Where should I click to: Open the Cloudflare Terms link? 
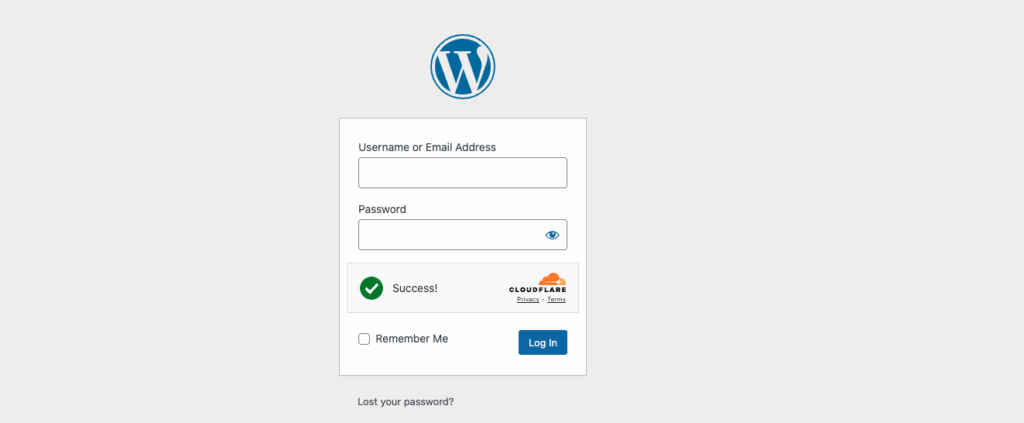pyautogui.click(x=556, y=300)
